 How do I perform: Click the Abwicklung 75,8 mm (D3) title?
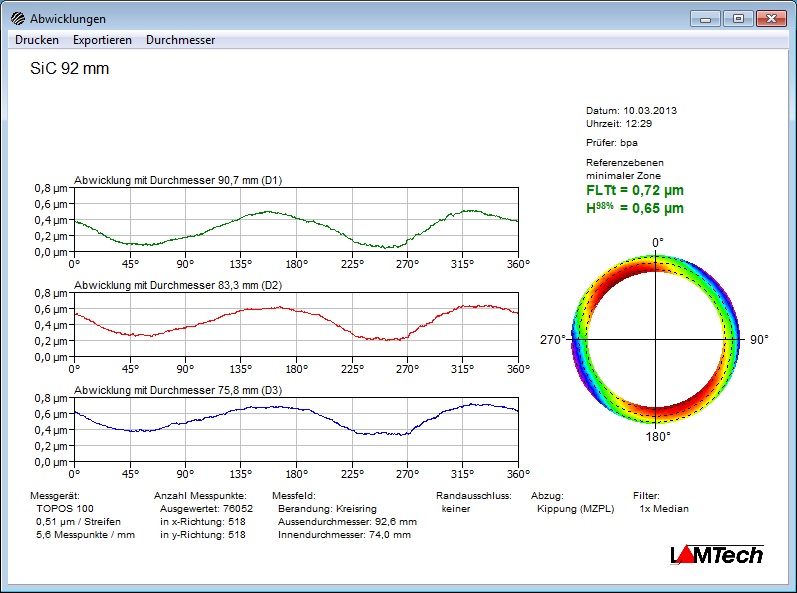tap(178, 391)
